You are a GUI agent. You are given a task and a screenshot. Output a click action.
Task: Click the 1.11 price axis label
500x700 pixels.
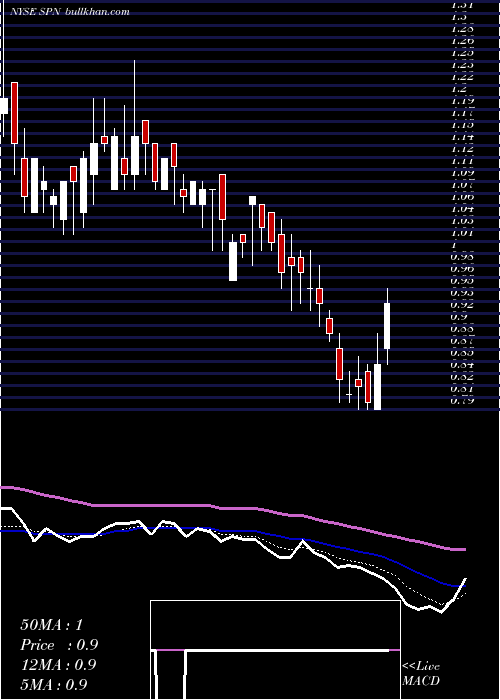[x=462, y=161]
